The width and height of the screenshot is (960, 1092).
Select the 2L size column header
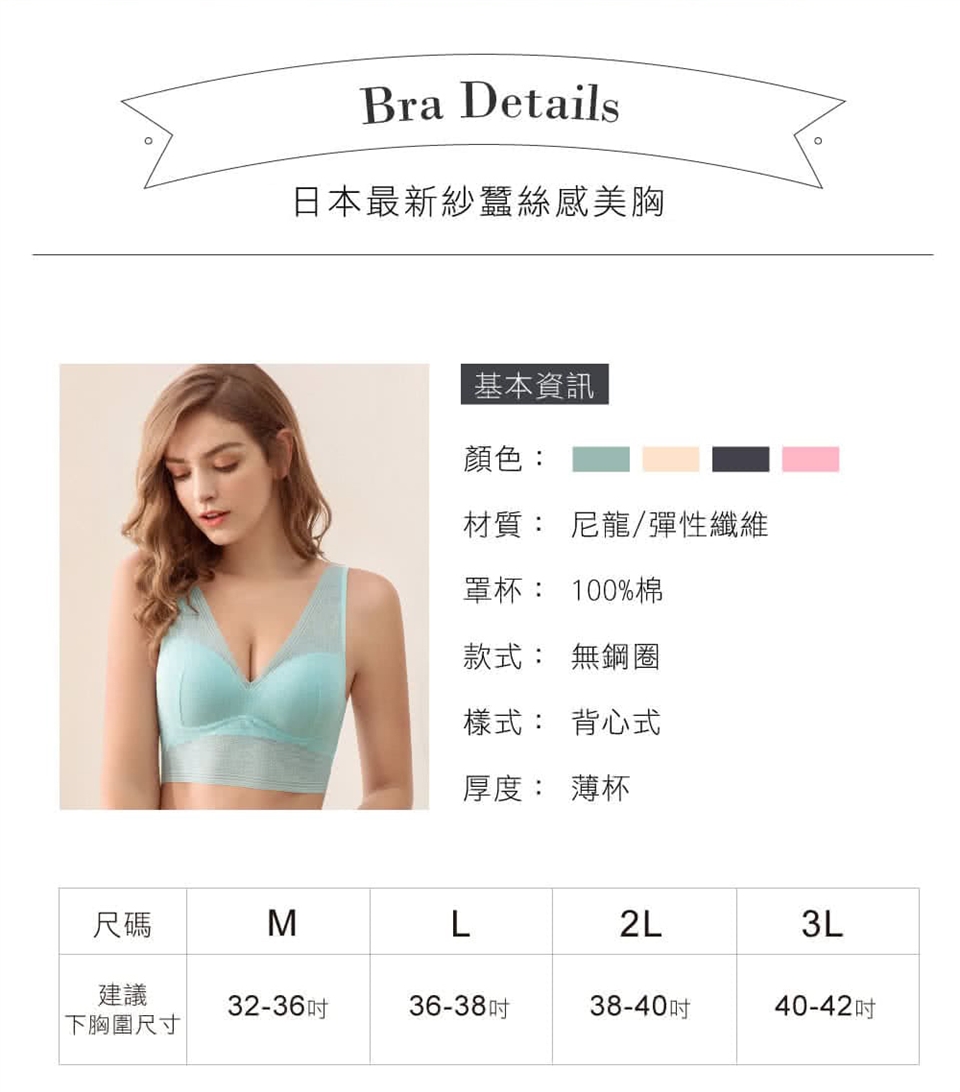click(644, 921)
